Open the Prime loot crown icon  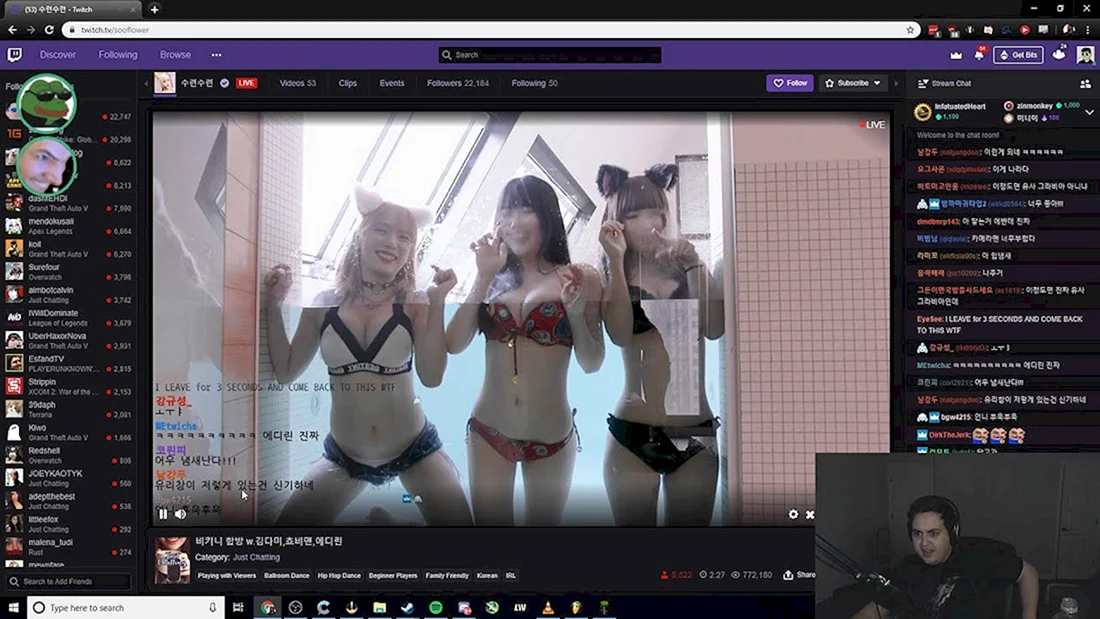click(x=955, y=55)
